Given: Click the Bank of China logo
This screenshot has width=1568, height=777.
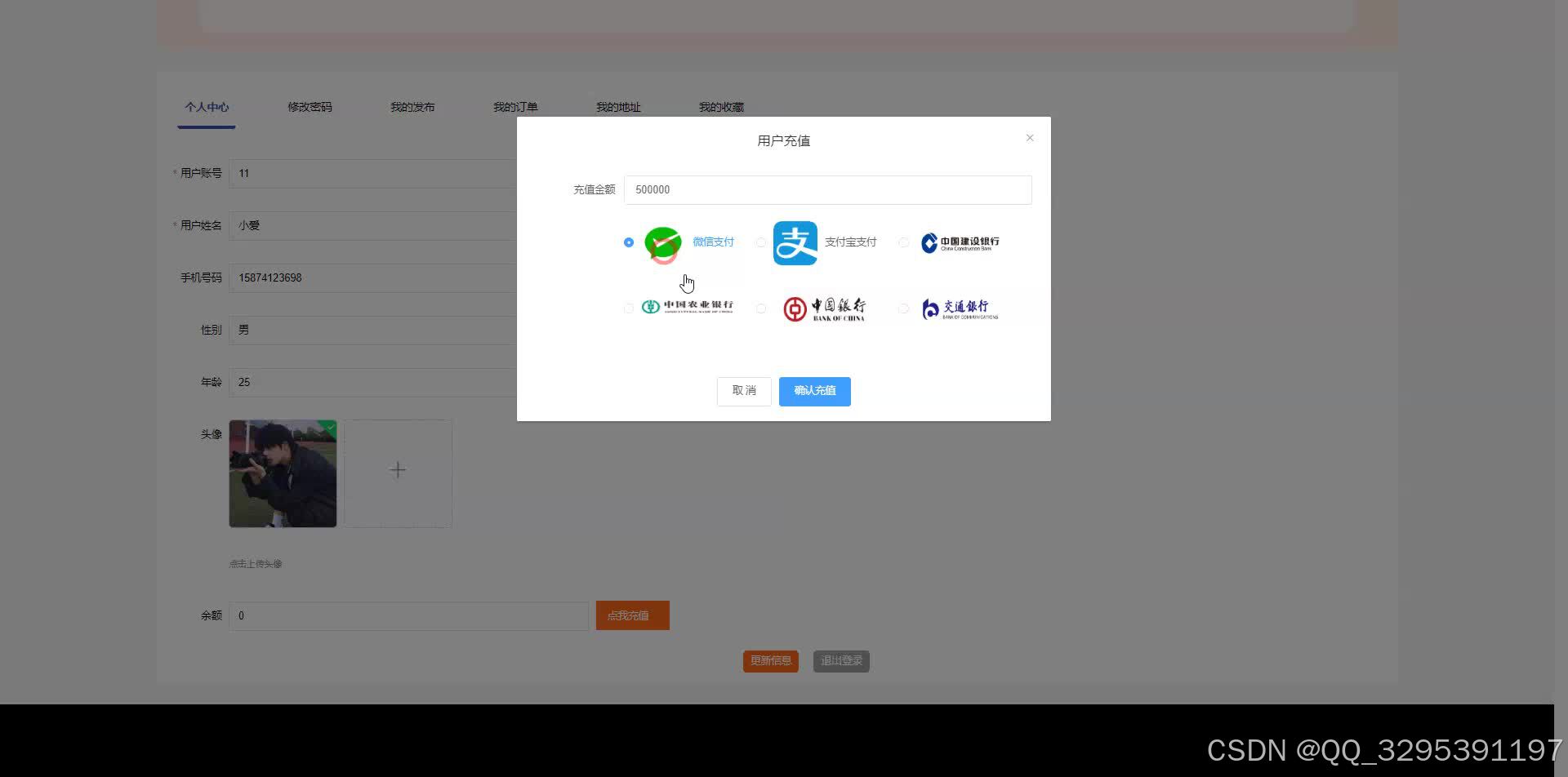Looking at the screenshot, I should [823, 309].
